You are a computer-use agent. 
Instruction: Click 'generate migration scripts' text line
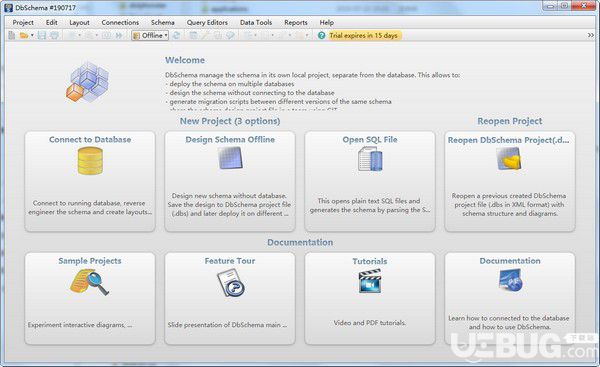(x=279, y=102)
